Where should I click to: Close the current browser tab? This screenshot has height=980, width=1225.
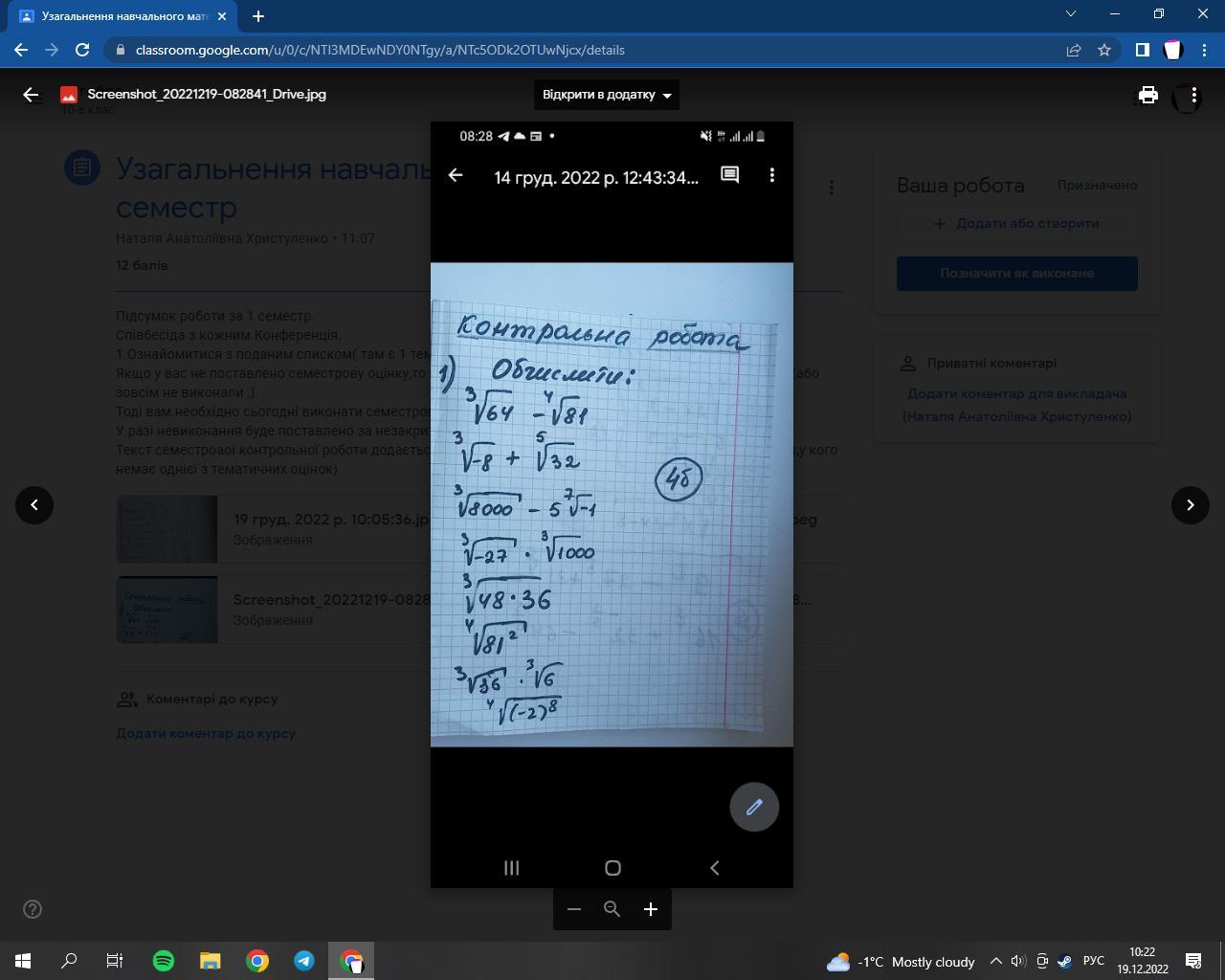pos(221,16)
